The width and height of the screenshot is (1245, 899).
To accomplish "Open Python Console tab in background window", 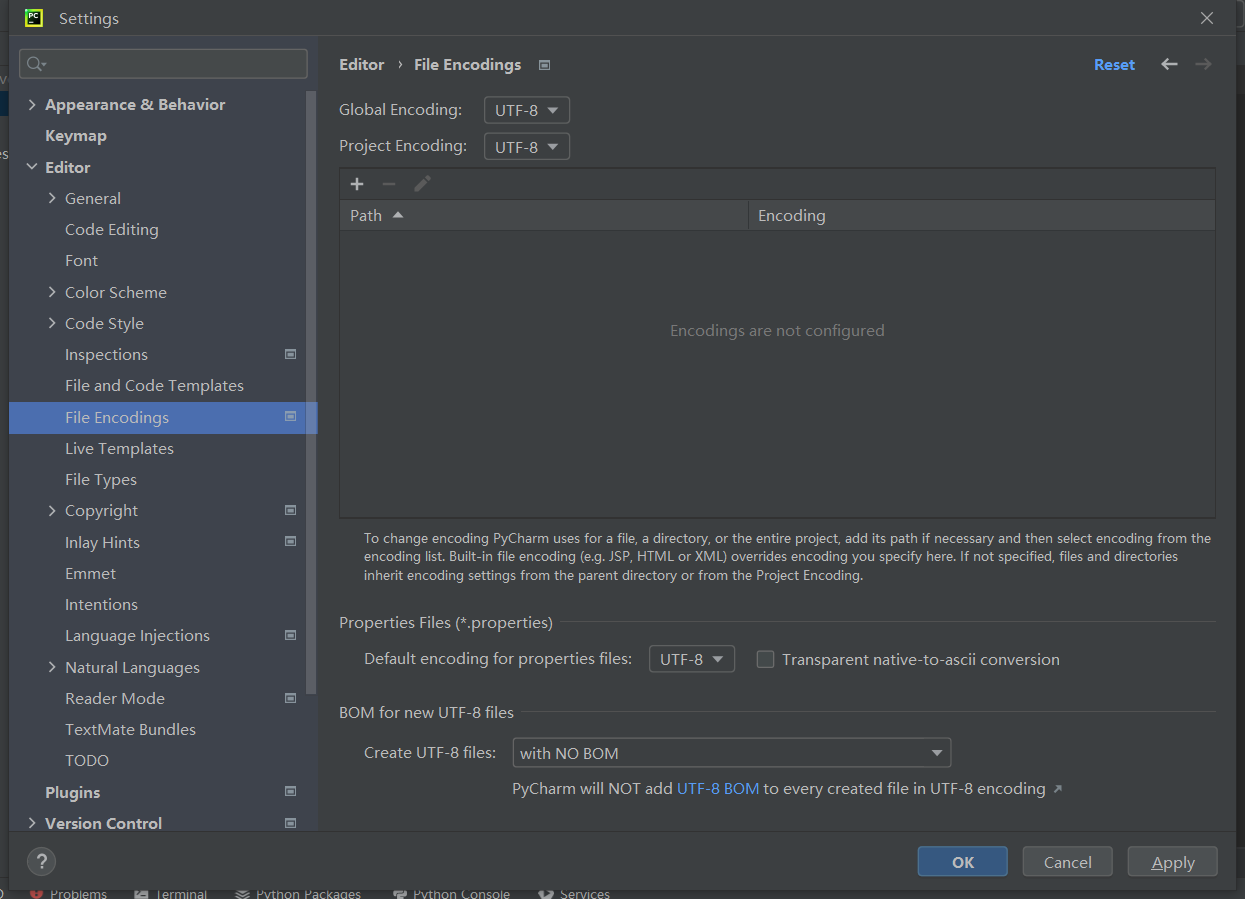I will (x=450, y=893).
